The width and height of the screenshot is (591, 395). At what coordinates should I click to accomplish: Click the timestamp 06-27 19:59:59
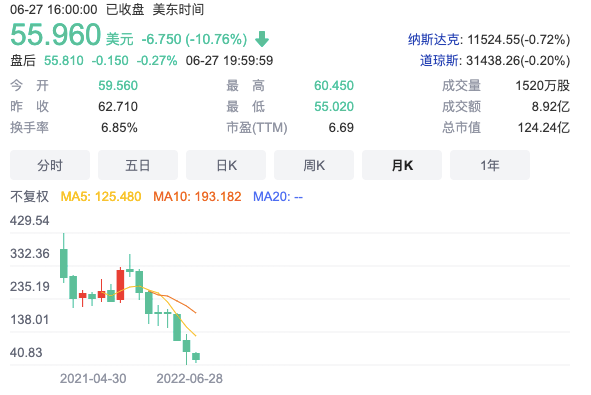229,60
